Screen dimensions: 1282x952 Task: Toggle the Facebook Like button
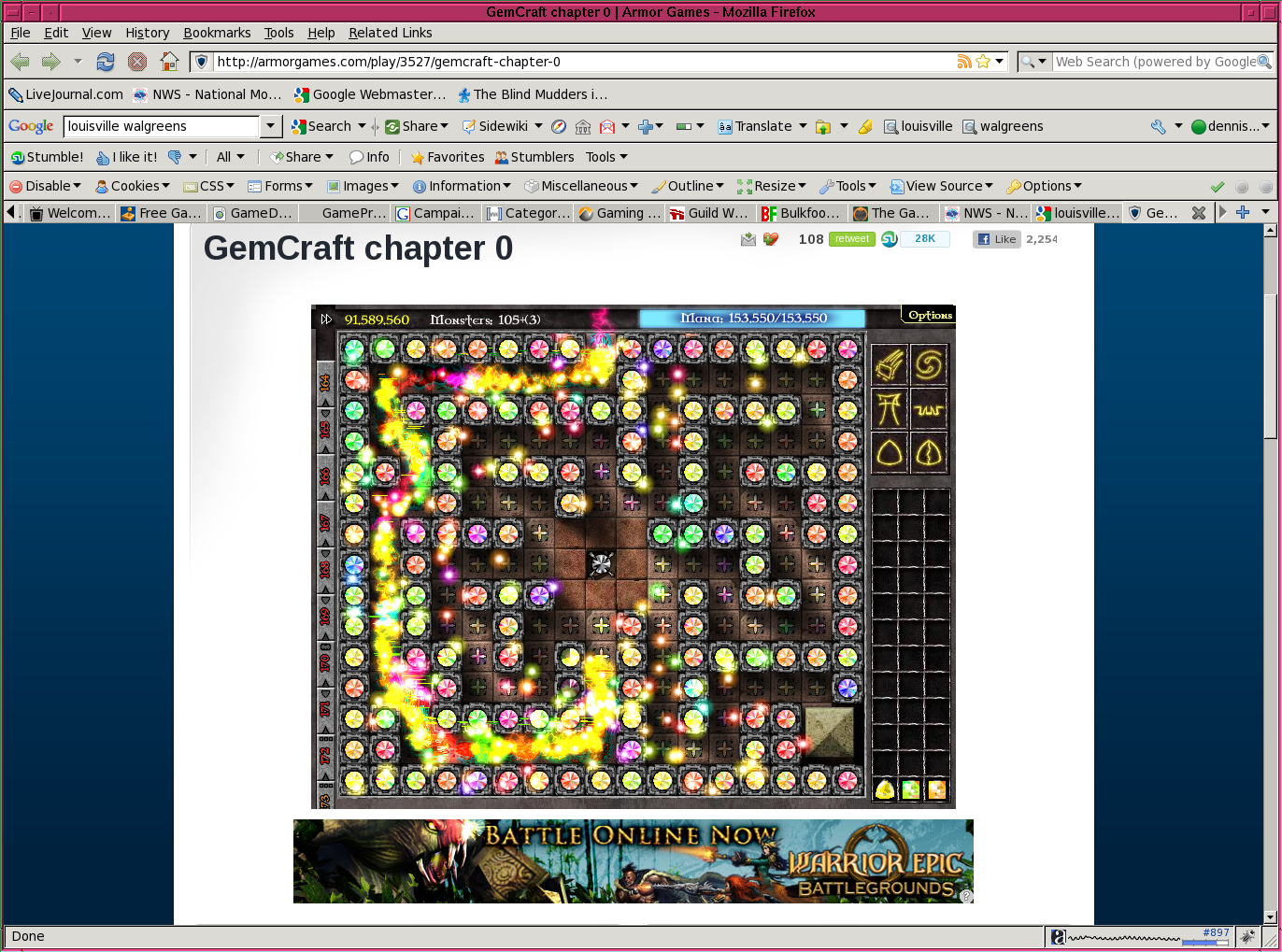(x=996, y=239)
